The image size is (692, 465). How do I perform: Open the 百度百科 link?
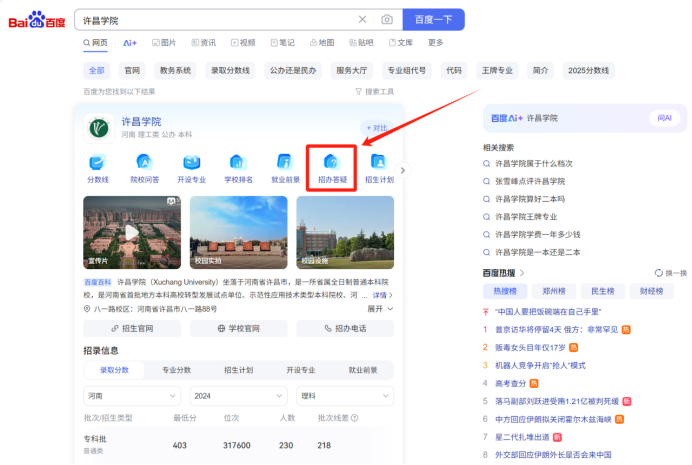click(x=98, y=282)
